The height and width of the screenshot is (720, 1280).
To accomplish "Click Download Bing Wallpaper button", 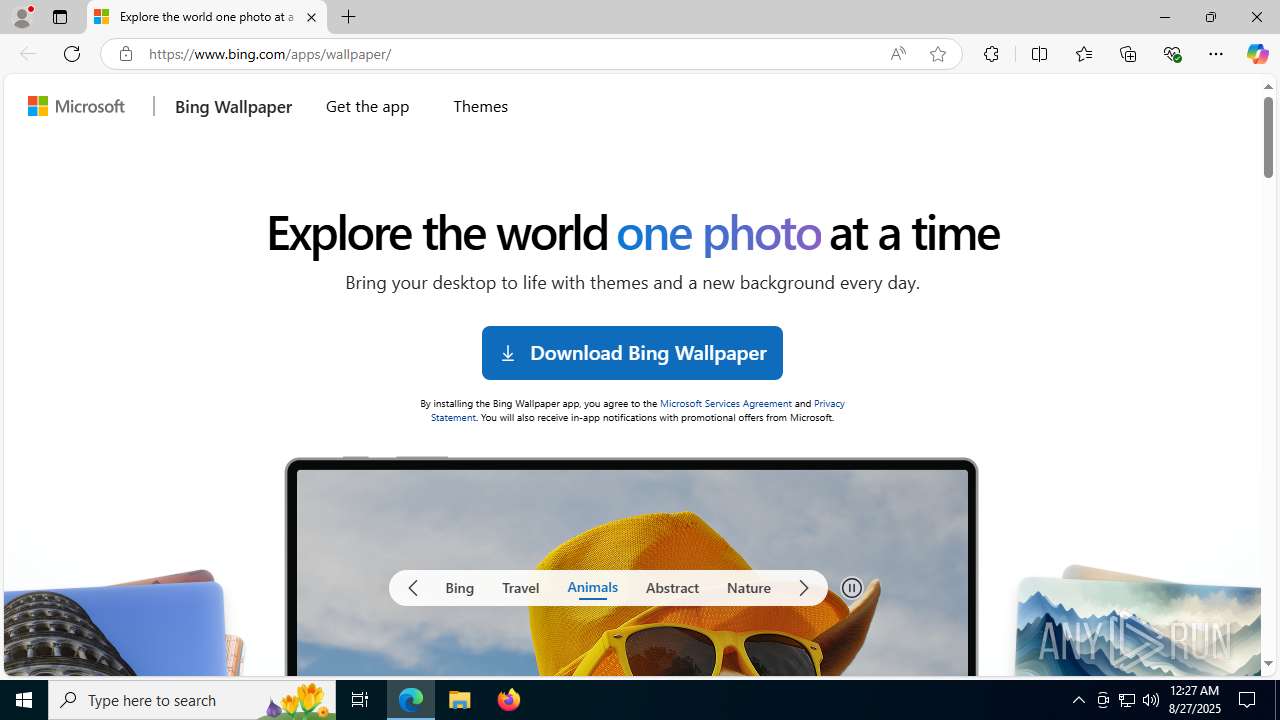I will click(632, 353).
